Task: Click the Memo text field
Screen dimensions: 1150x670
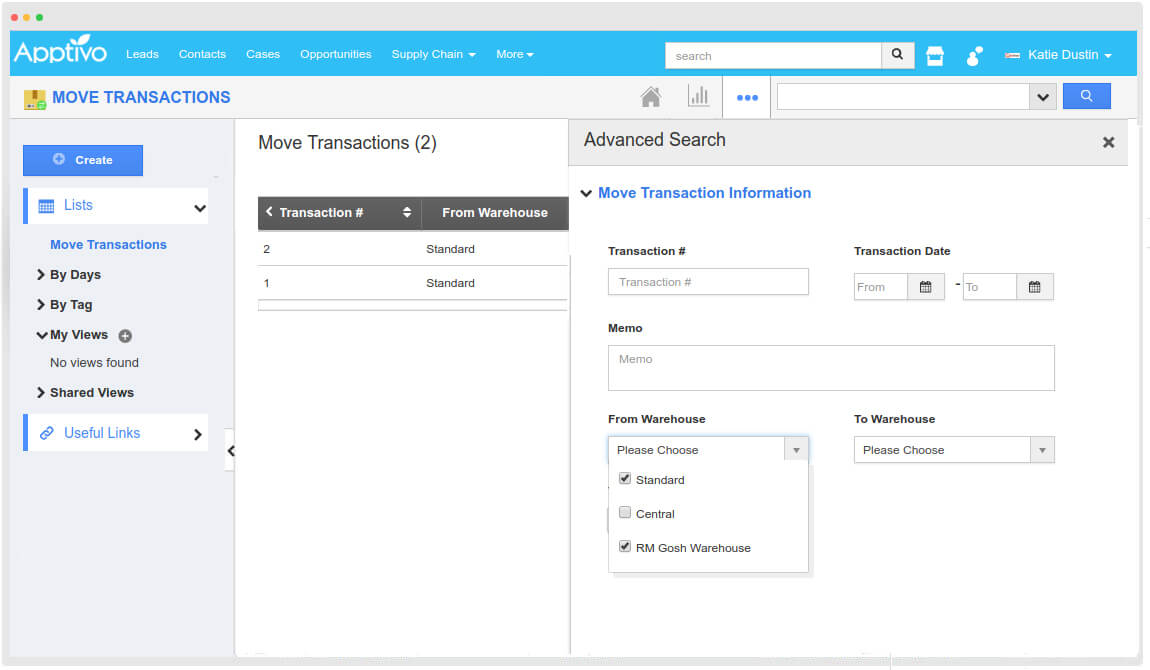Action: pos(830,368)
